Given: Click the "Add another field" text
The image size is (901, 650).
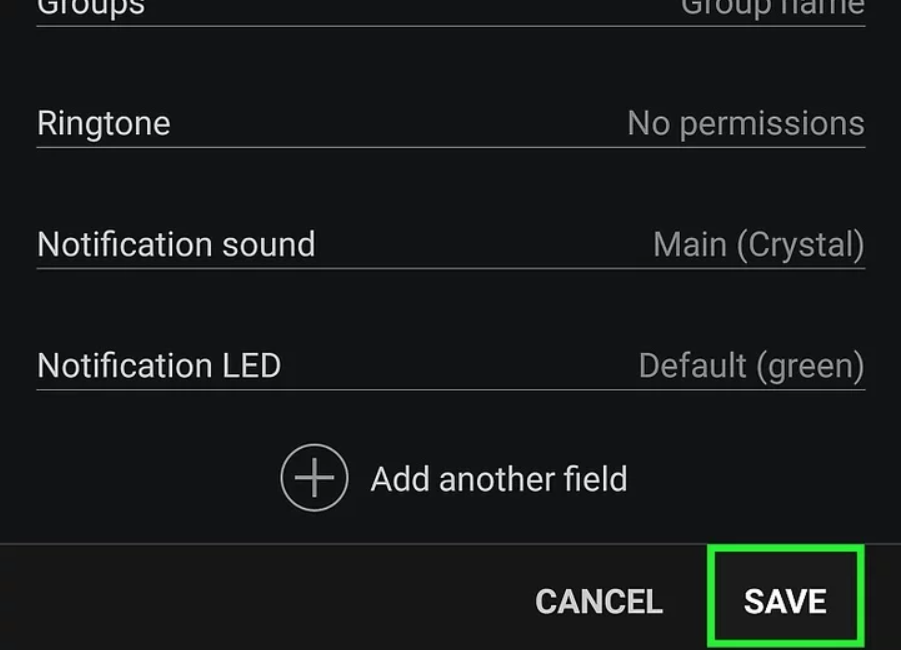Looking at the screenshot, I should pos(498,479).
